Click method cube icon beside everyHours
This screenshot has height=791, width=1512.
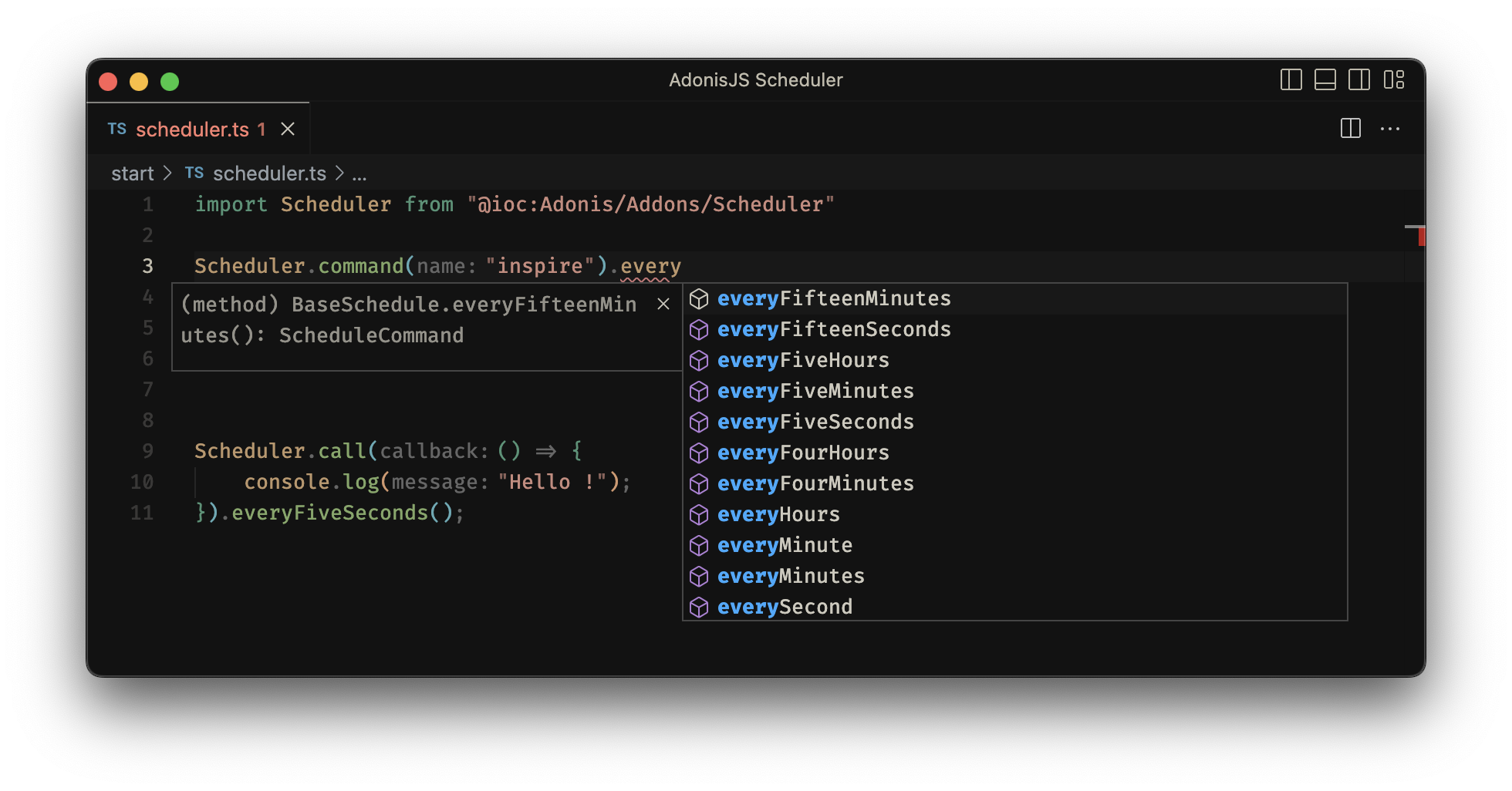(699, 515)
